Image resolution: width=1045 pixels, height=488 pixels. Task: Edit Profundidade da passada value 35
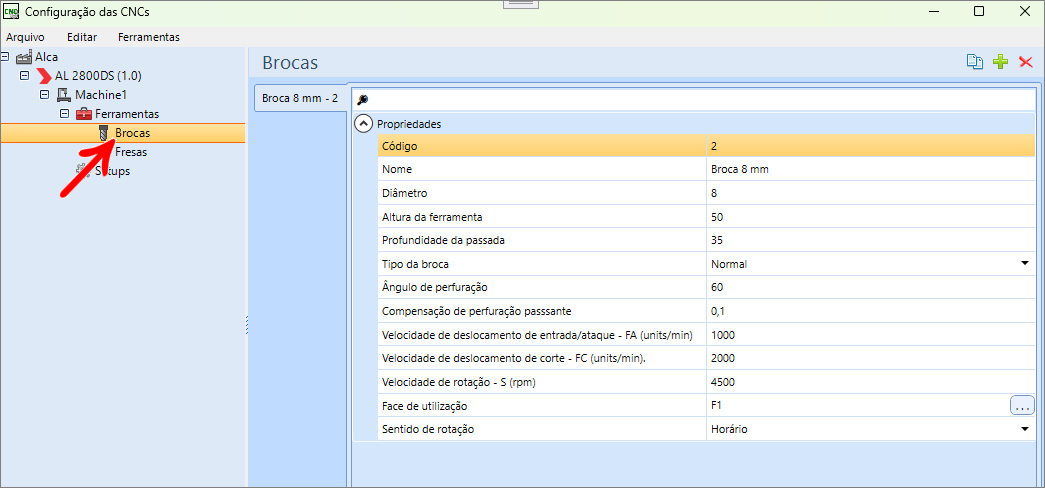pos(870,240)
